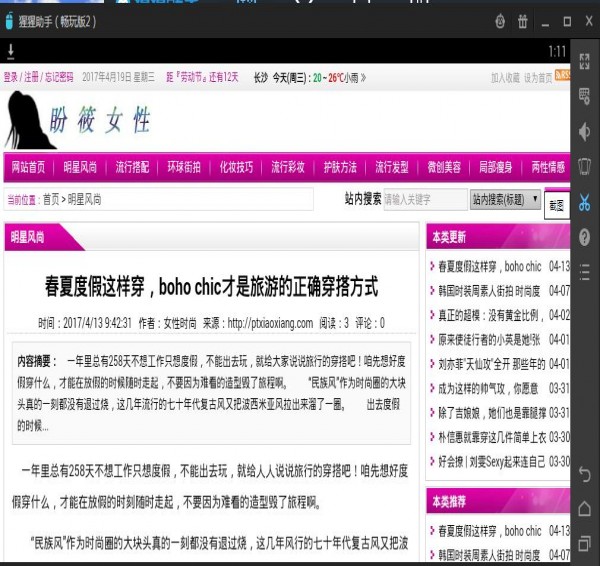Open 成为这样的帅气攻，你愿意 article

tap(488, 388)
